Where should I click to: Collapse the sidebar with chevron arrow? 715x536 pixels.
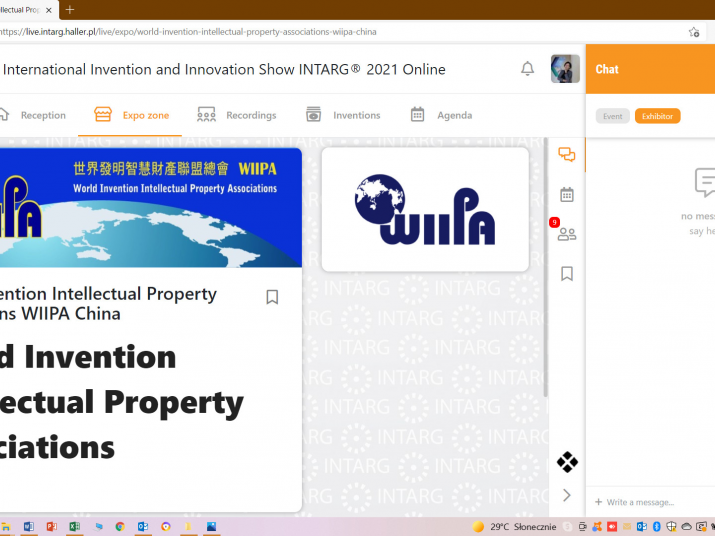567,495
